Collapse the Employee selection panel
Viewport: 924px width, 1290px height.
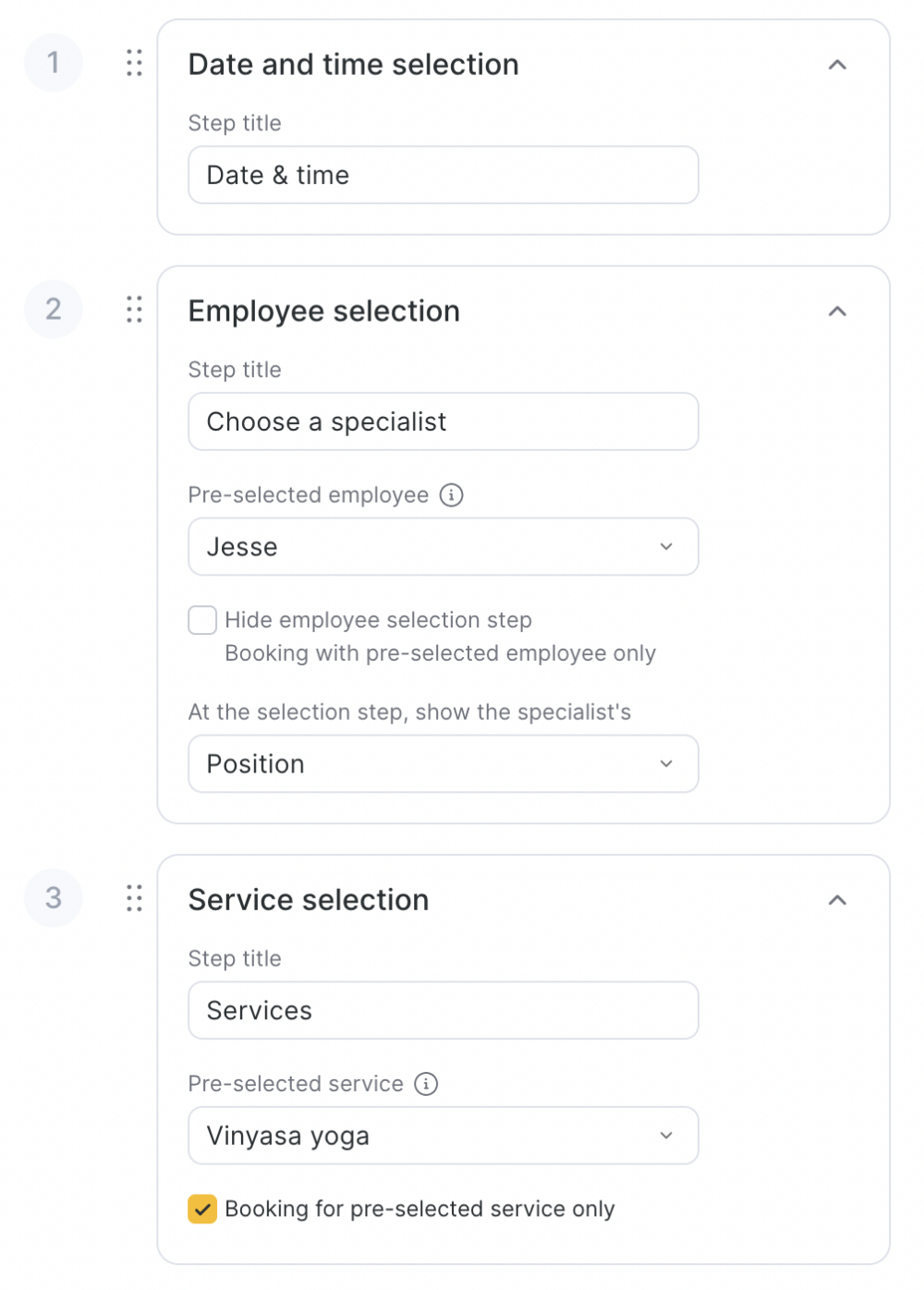837,311
